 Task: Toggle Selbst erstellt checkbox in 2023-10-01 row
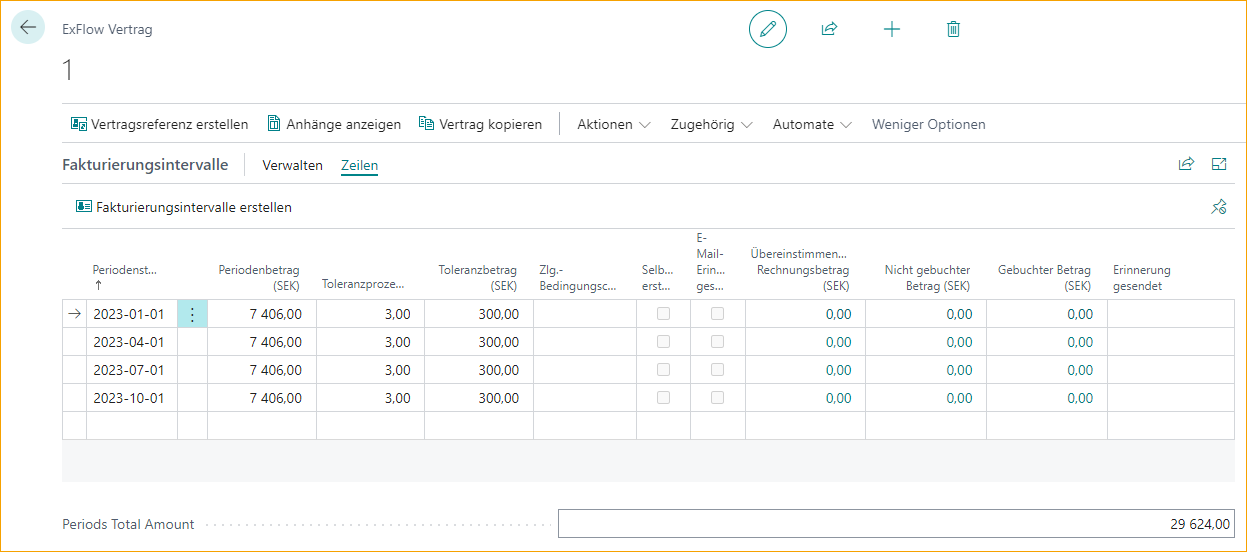point(663,398)
